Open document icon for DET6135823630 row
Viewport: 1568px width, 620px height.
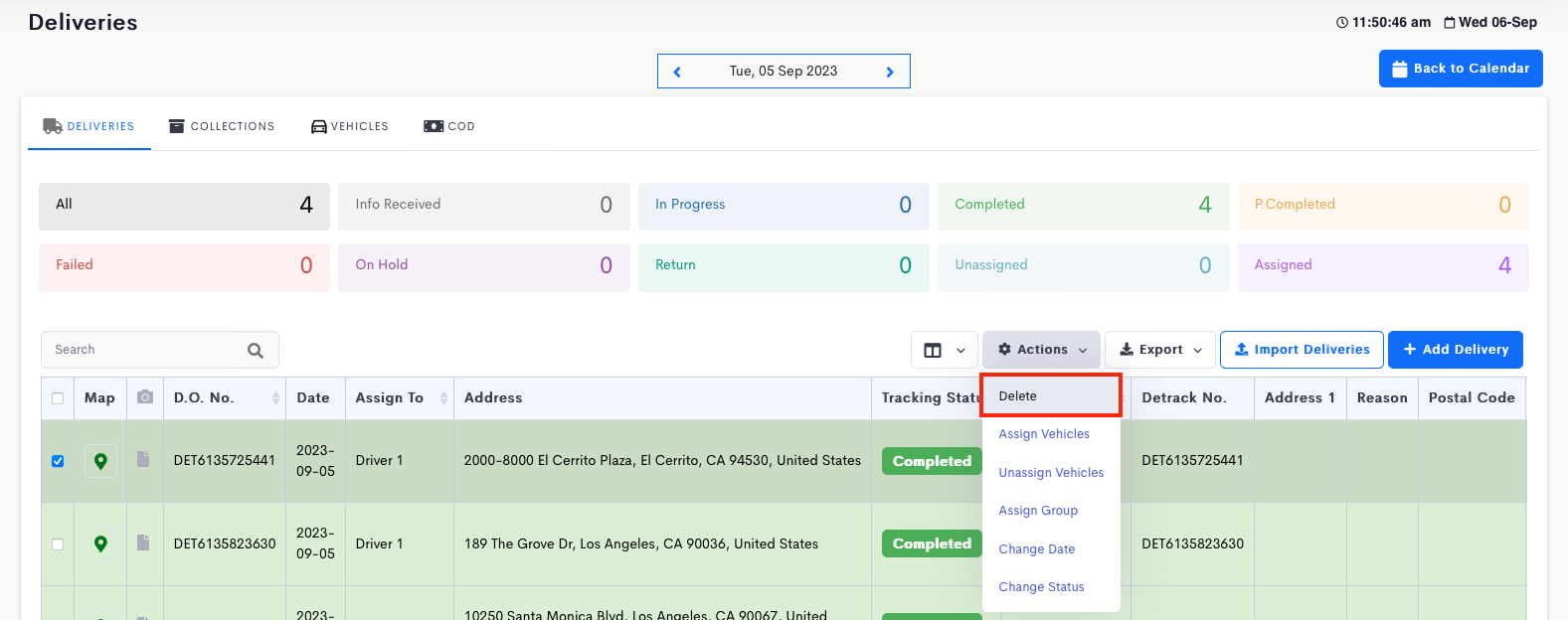click(143, 542)
